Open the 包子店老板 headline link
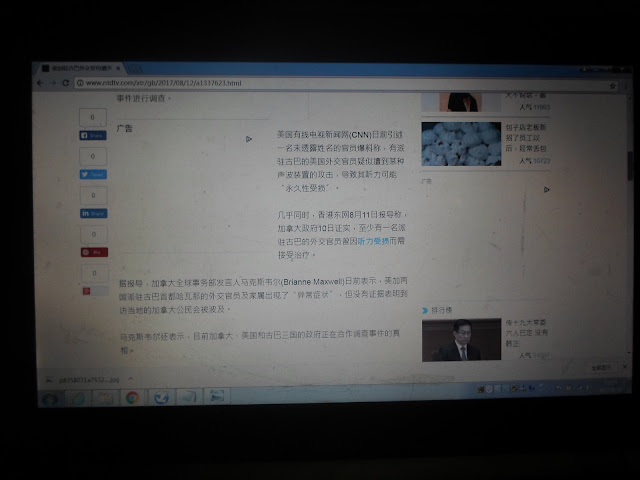This screenshot has height=480, width=640. click(x=526, y=138)
